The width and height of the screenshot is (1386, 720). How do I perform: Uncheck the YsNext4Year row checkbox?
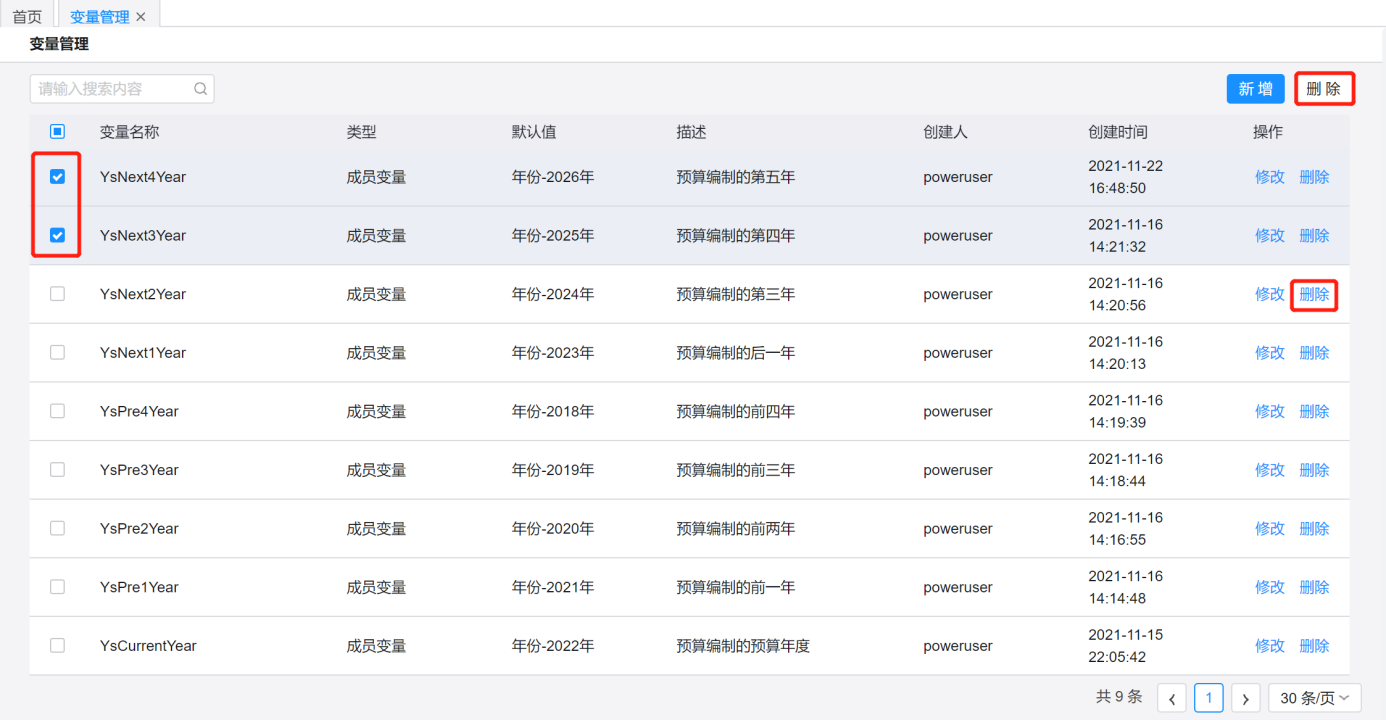click(57, 177)
